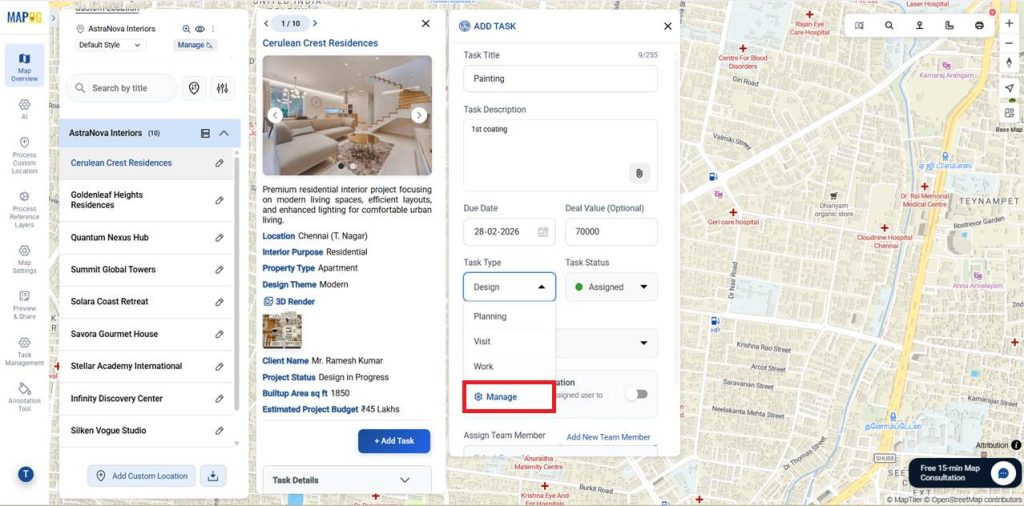Edit Stellar Academy International pencil icon
Screen dimensions: 1024x506
tap(219, 366)
